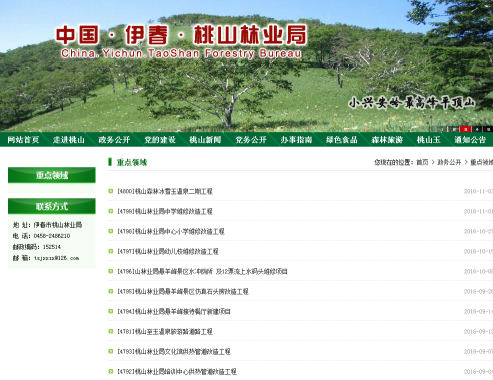493x380 pixels.
Task: Open article [4795] 仿真石头房改造工程
Action: (183, 291)
